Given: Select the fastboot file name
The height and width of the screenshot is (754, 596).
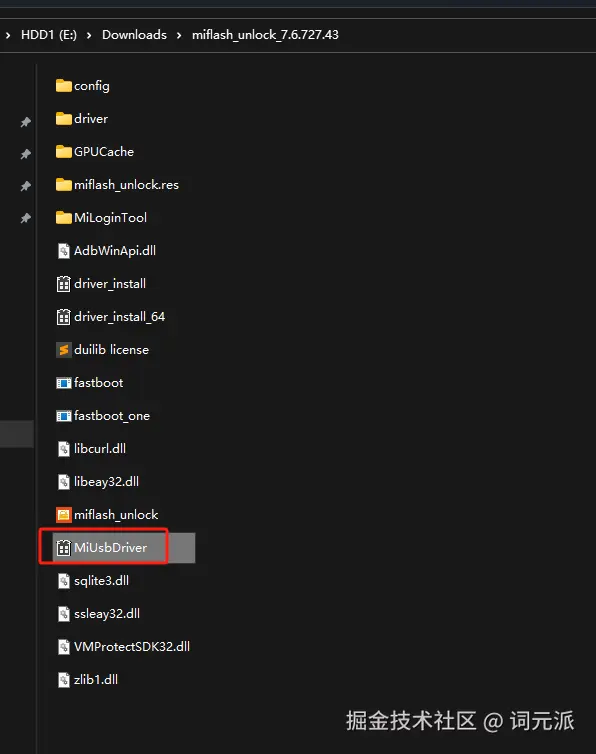Looking at the screenshot, I should pos(99,383).
